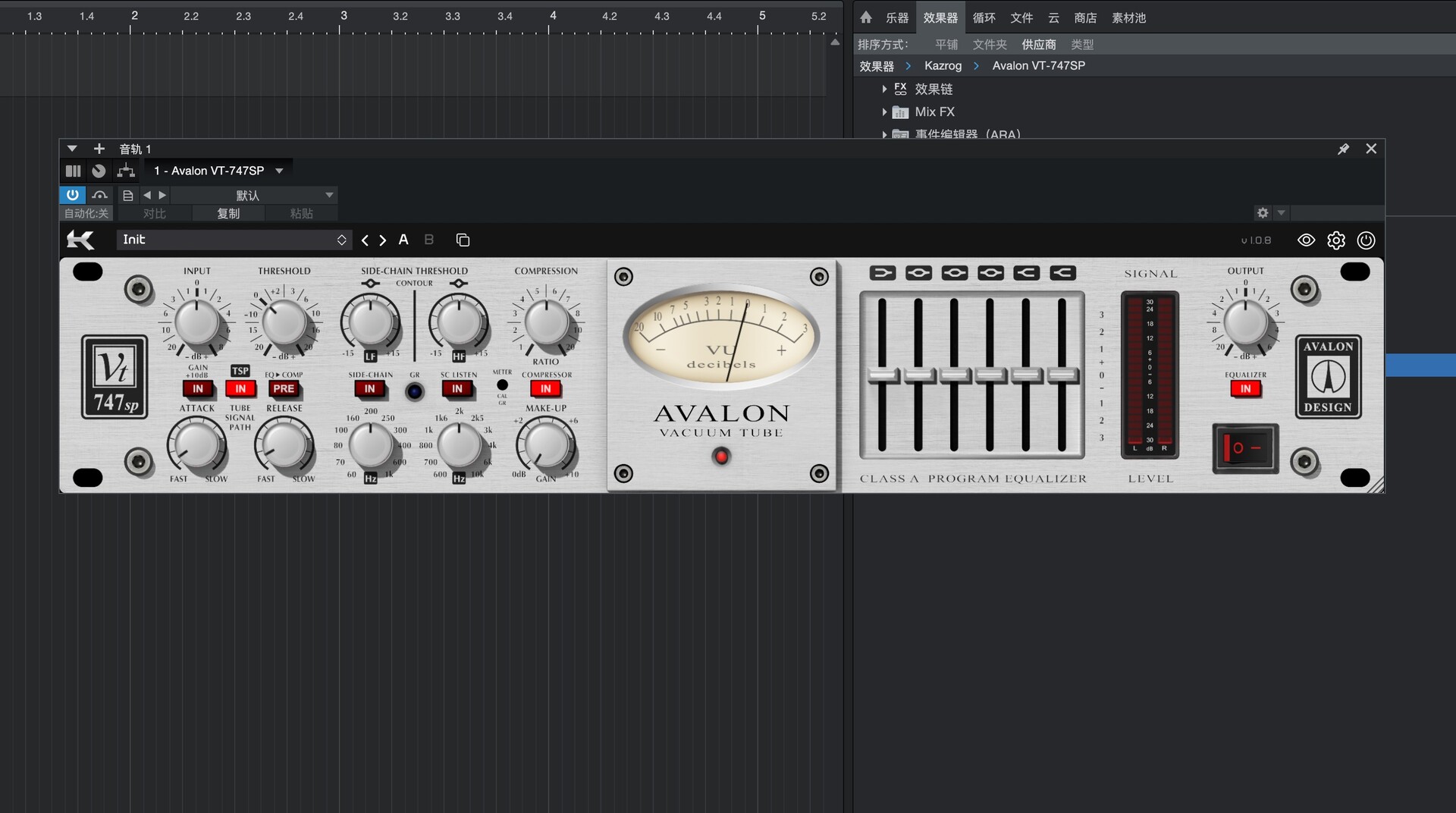The height and width of the screenshot is (813, 1456).
Task: Click the 自动化:关 button
Action: point(86,214)
